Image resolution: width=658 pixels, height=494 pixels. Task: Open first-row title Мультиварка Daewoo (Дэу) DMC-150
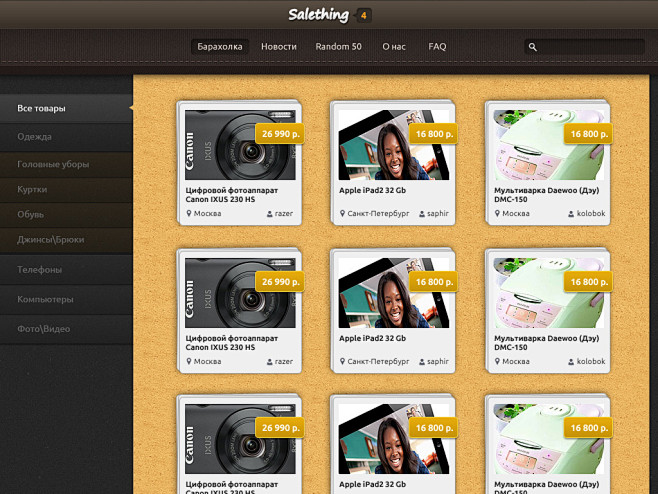click(x=546, y=195)
